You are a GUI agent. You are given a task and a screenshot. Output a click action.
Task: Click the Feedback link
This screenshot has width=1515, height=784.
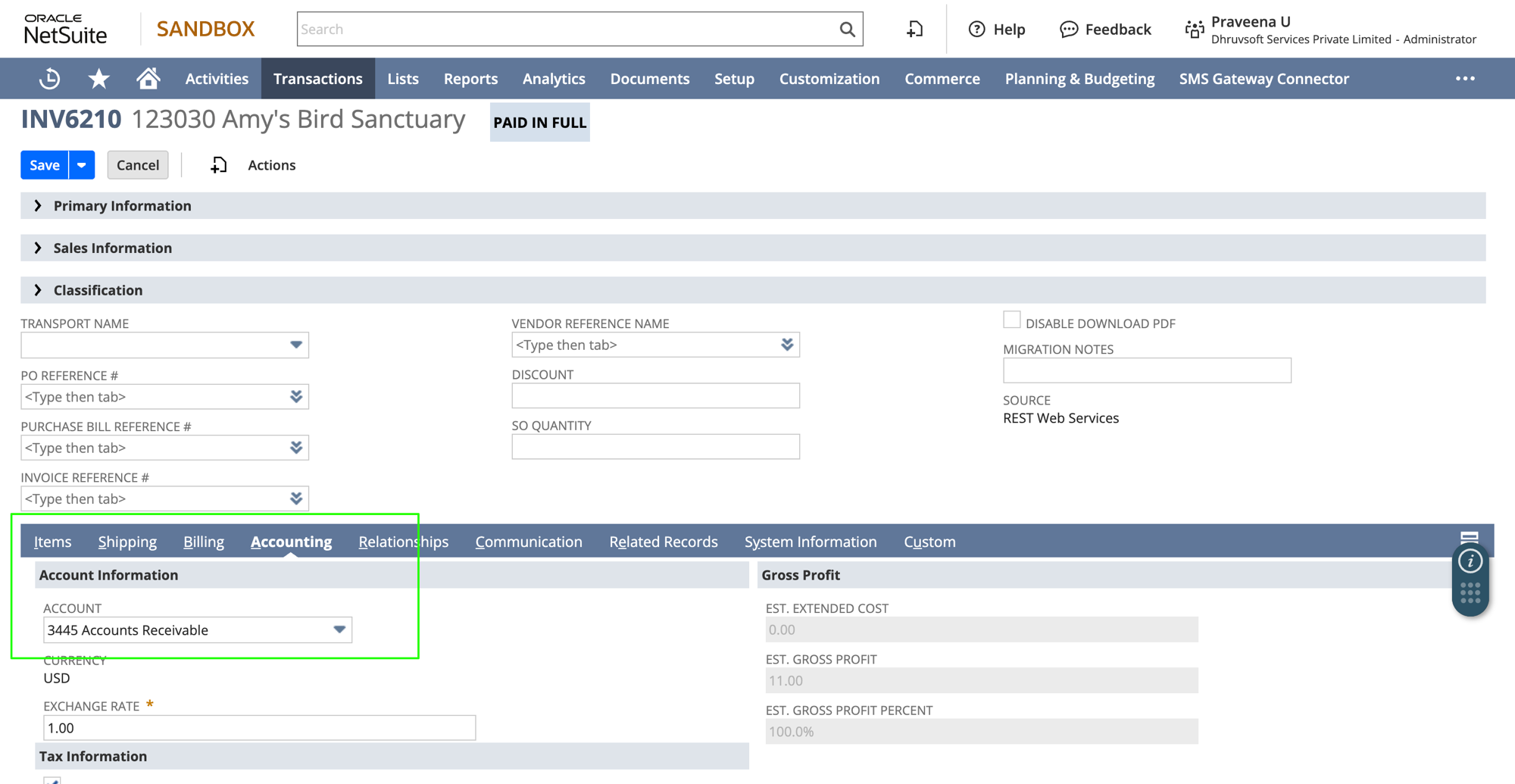pyautogui.click(x=1118, y=29)
